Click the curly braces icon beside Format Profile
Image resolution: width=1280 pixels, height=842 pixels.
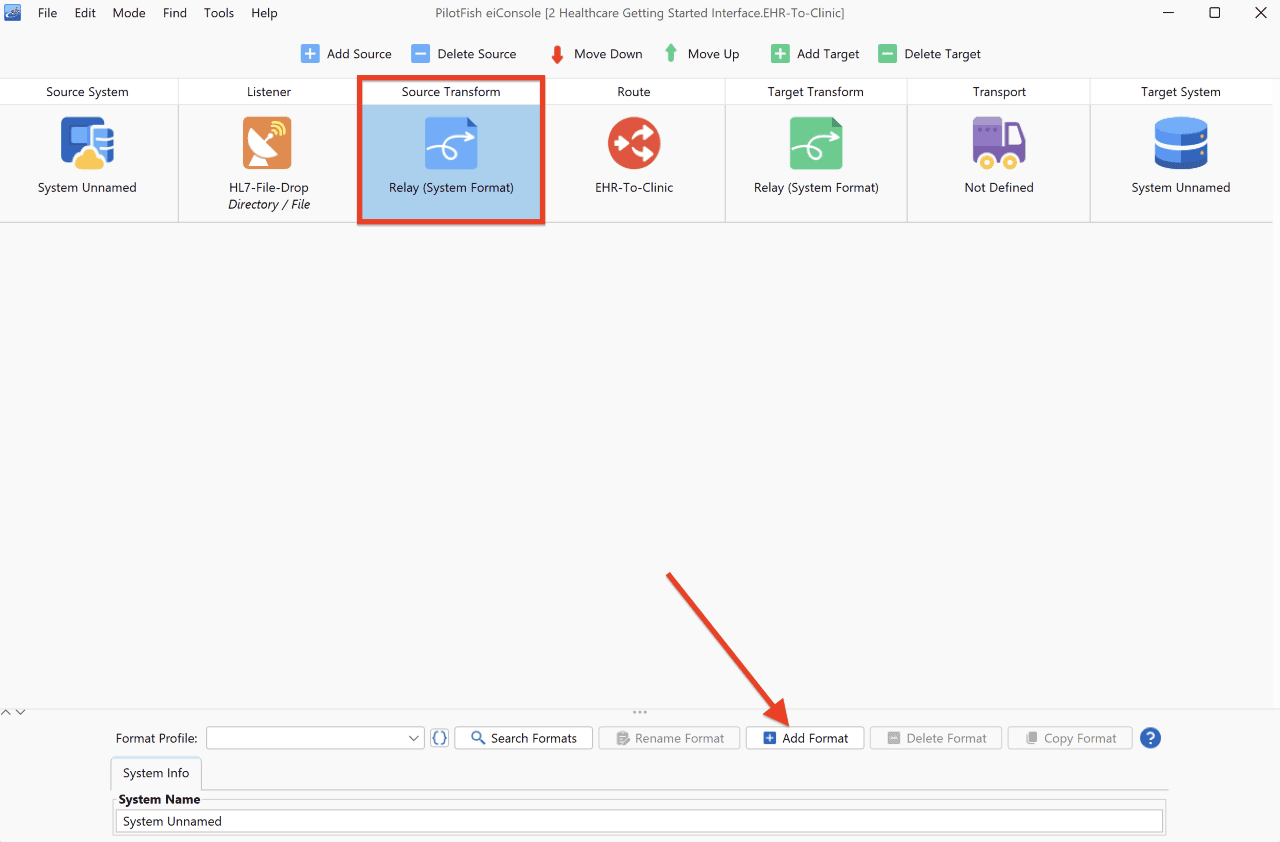point(439,738)
